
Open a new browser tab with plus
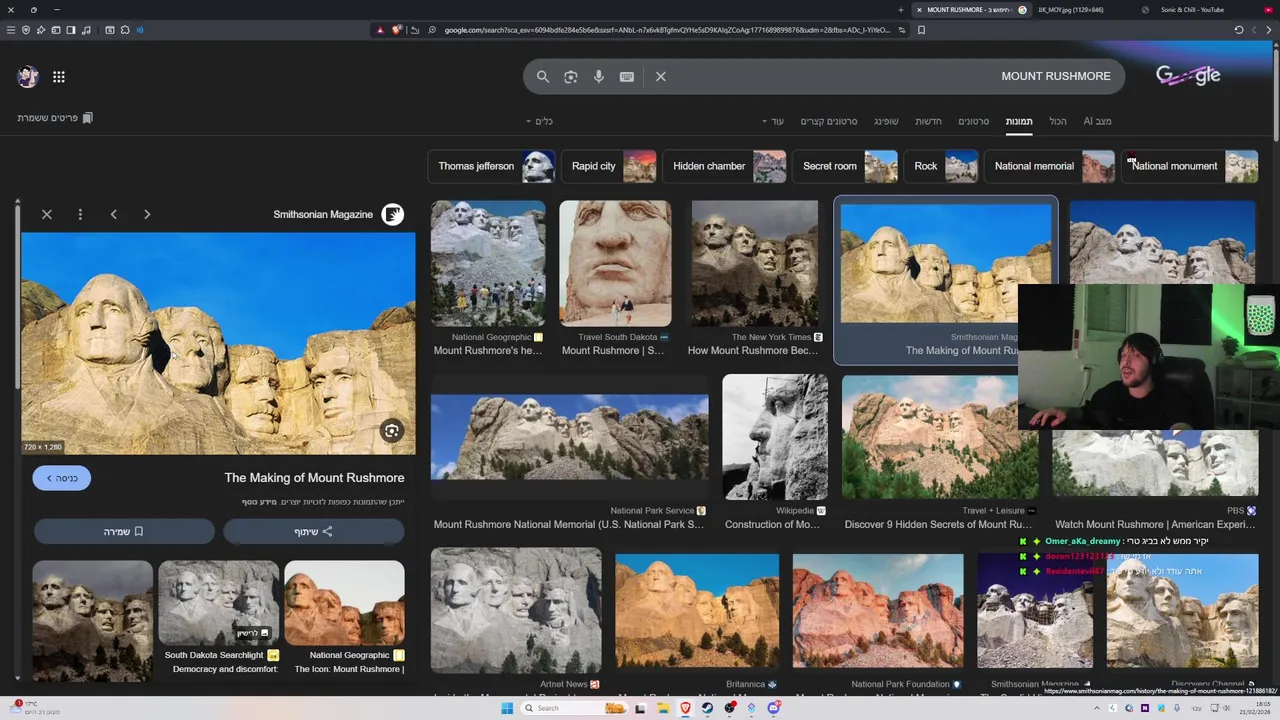click(x=901, y=10)
